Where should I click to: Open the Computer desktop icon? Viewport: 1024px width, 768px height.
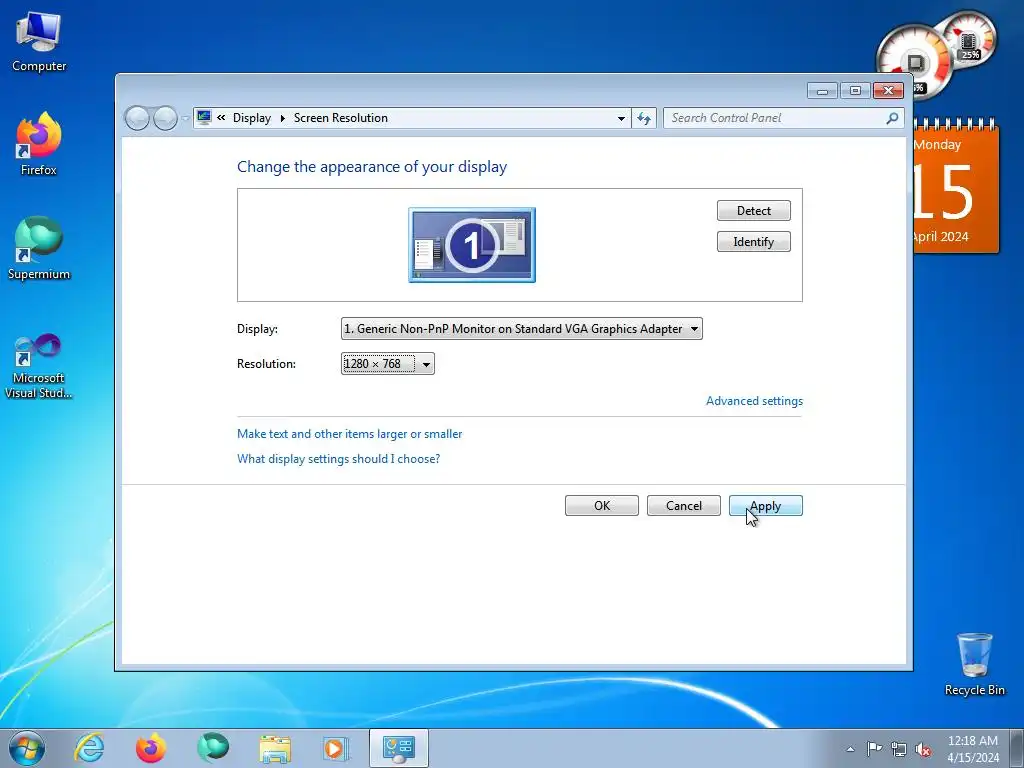point(39,41)
